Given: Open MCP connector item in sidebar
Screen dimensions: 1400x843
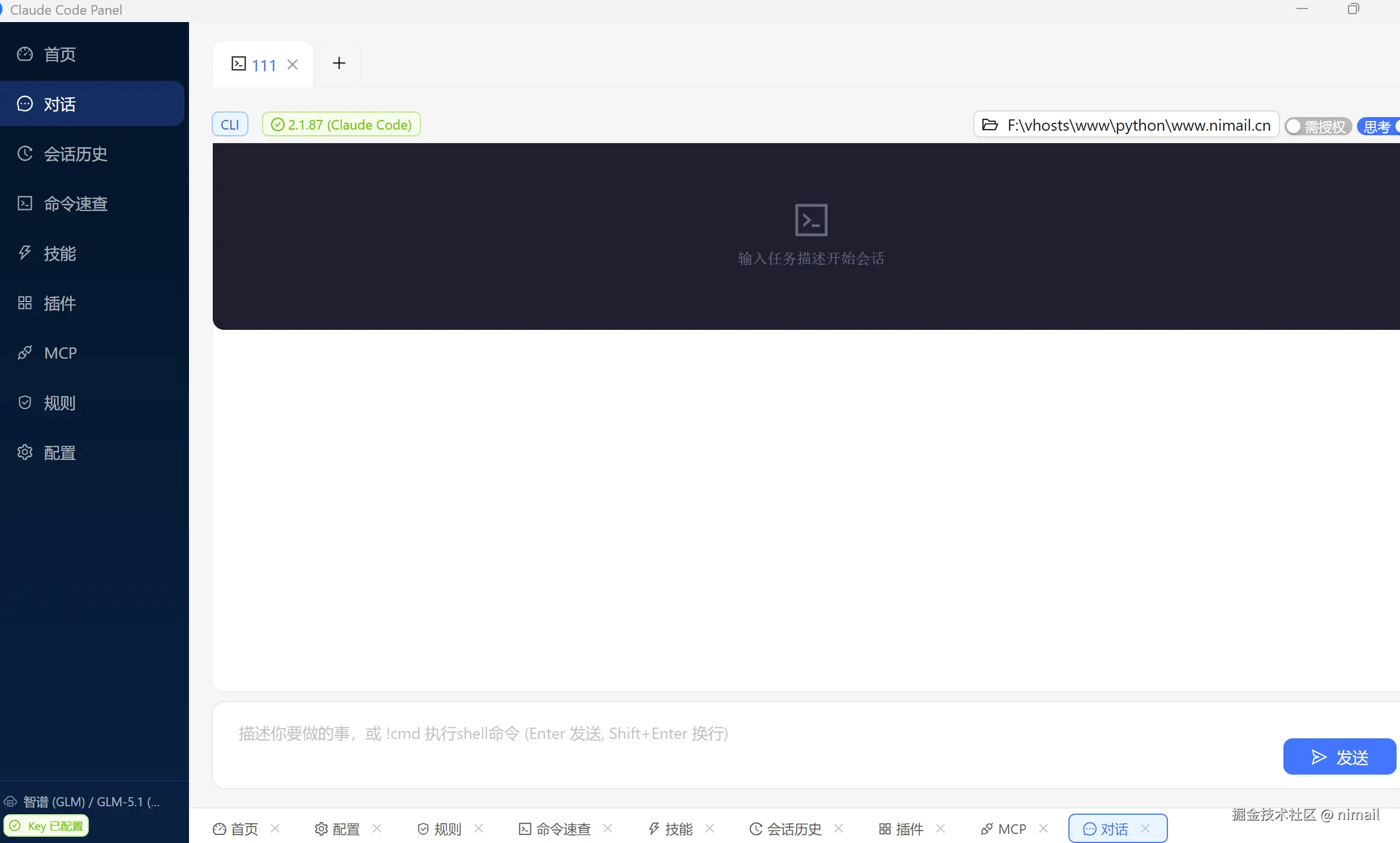Looking at the screenshot, I should coord(59,353).
